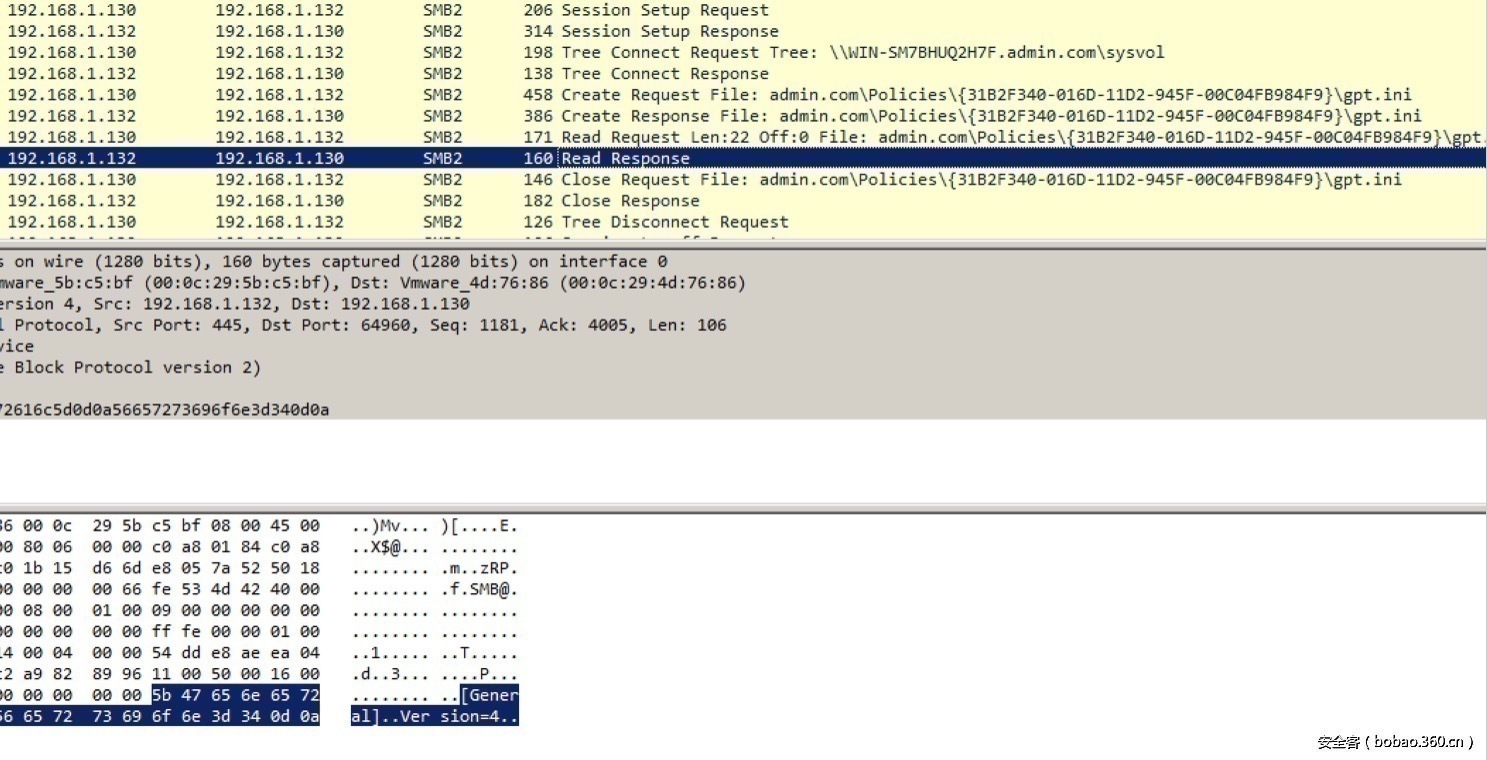
Task: Select the Read Request Len:22 packet
Action: coord(1000,137)
